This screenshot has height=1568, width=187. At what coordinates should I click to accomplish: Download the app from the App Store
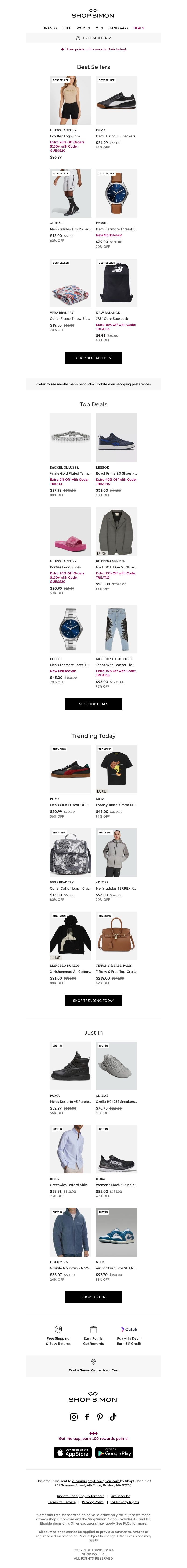73,1452
